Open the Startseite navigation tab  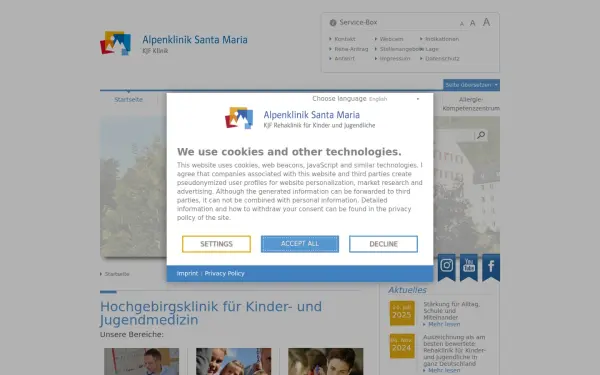point(129,99)
